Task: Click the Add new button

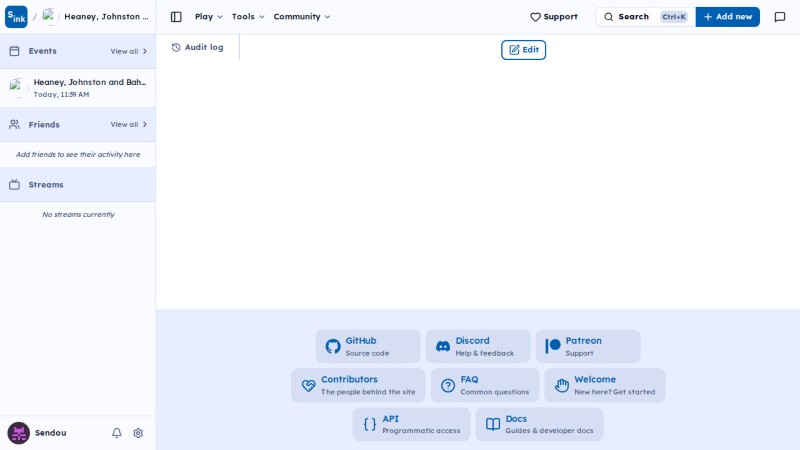Action: (x=728, y=17)
